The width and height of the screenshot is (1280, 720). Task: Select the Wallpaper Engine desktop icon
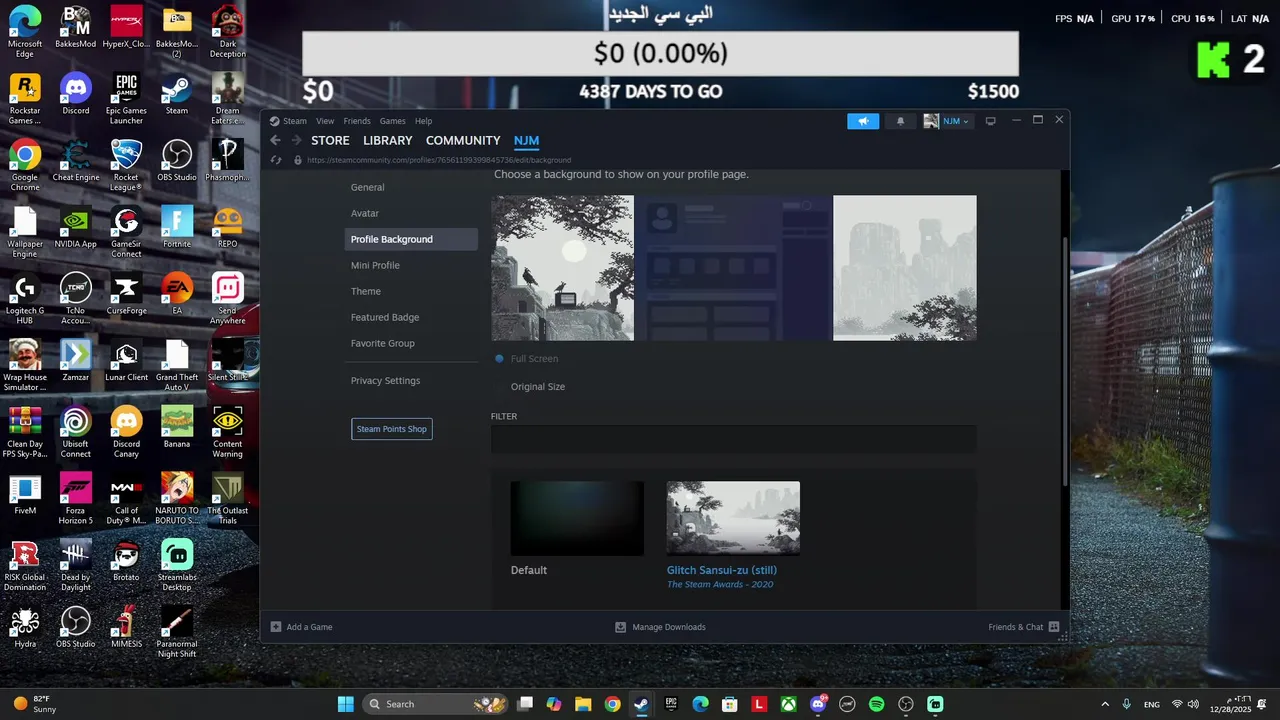click(x=25, y=232)
